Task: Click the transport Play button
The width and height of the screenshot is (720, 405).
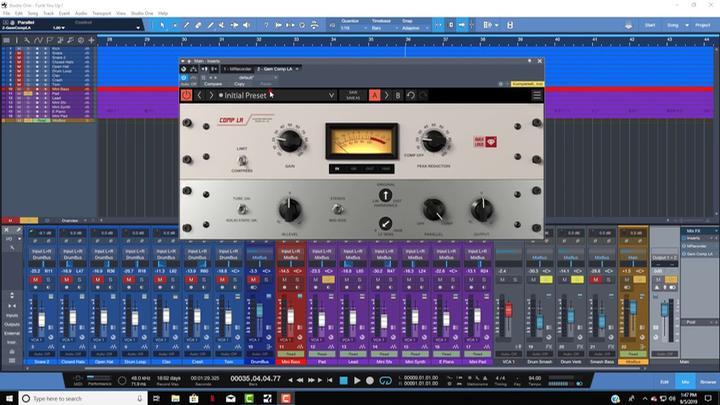Action: pyautogui.click(x=357, y=380)
